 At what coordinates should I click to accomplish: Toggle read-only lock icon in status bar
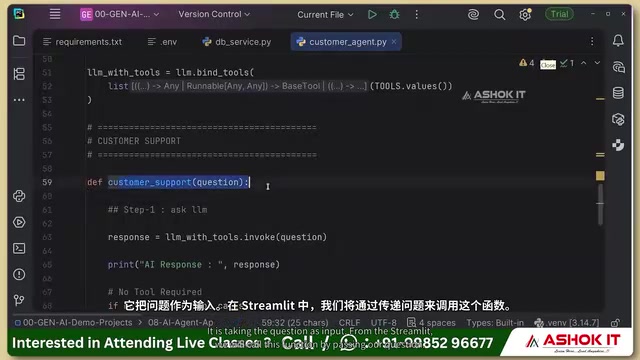pos(615,323)
